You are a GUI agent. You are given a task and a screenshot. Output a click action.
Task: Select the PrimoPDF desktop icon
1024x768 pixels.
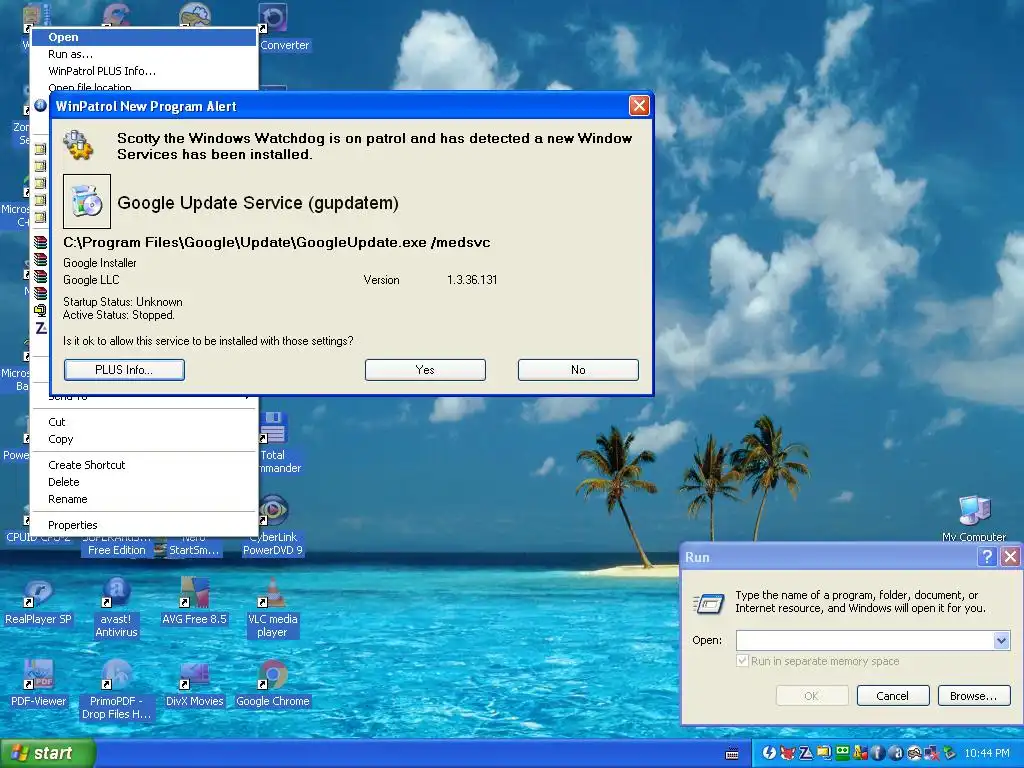coord(116,689)
